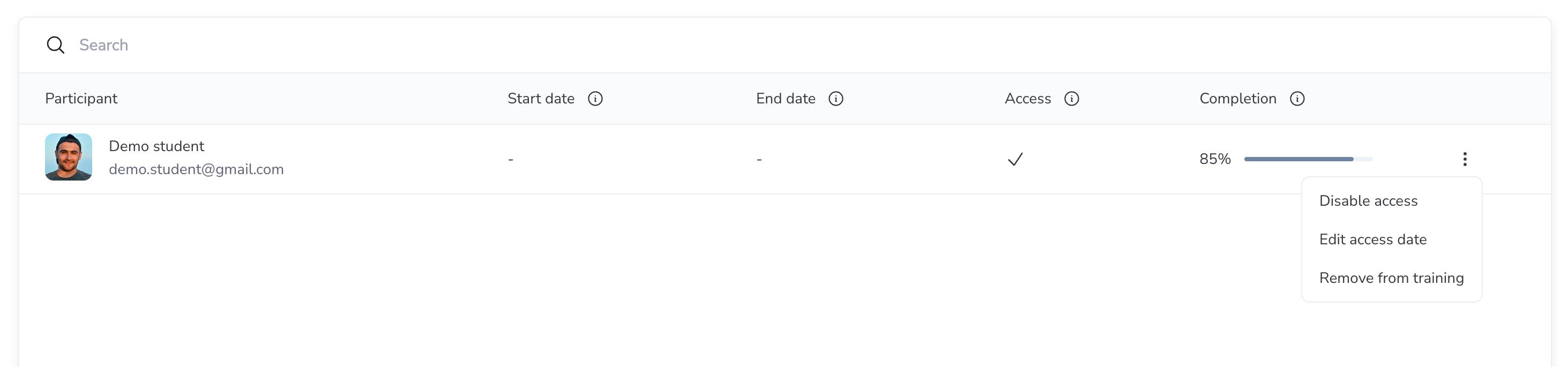
Task: Click the Completion column info icon
Action: pyautogui.click(x=1297, y=99)
